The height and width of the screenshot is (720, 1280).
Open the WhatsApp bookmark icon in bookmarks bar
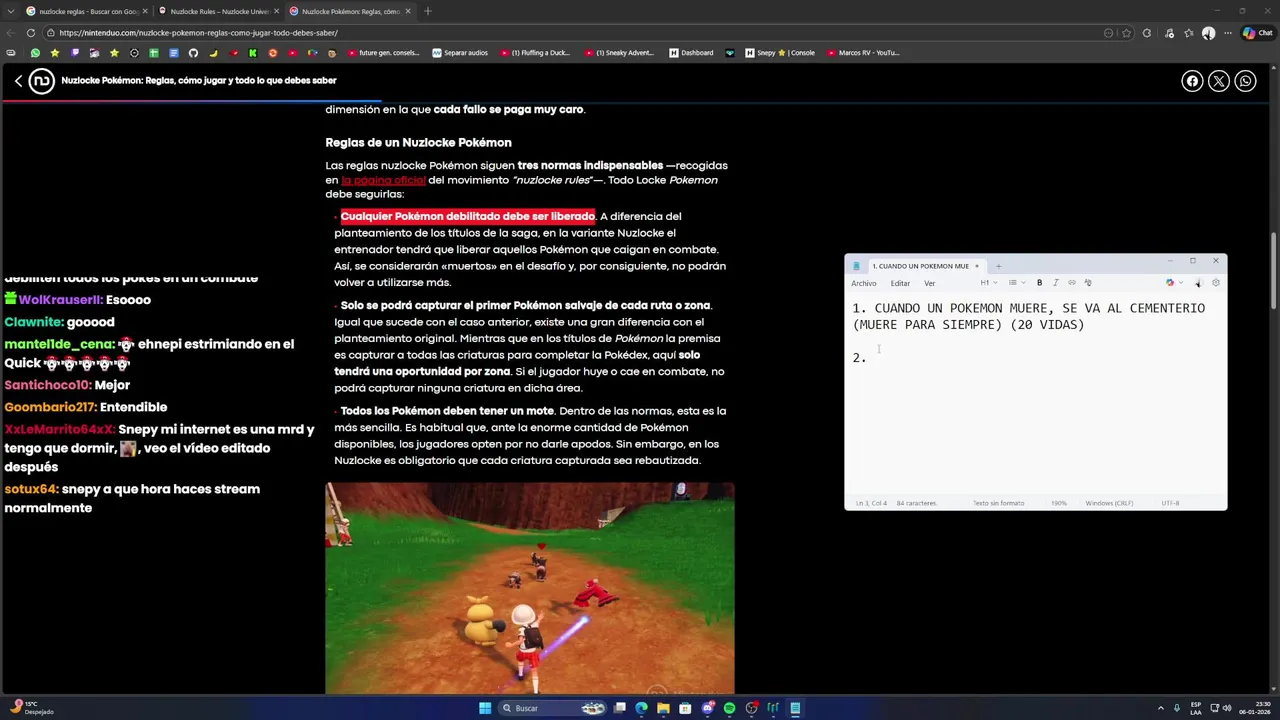point(35,53)
